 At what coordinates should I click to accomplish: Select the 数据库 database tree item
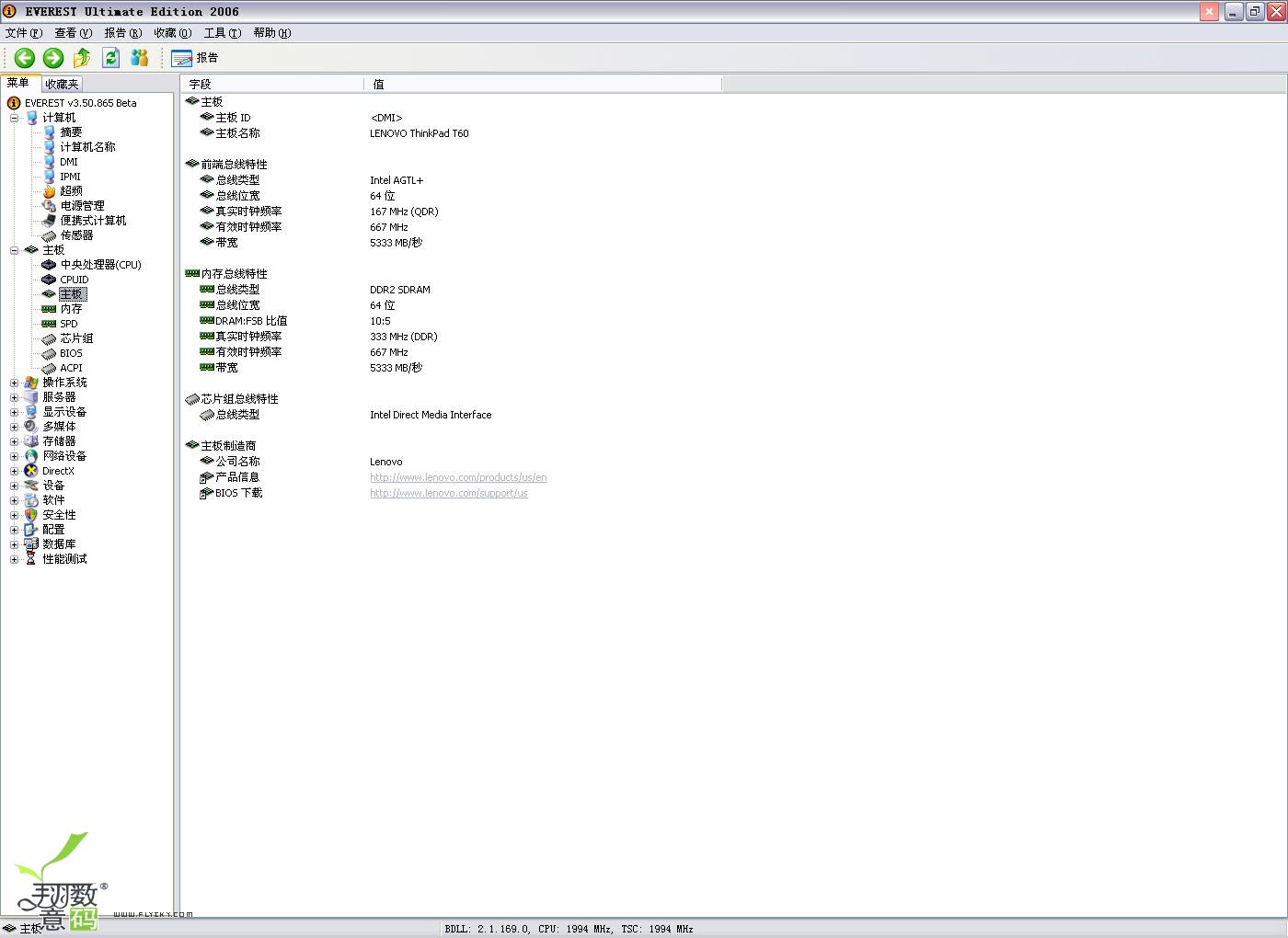[x=59, y=544]
